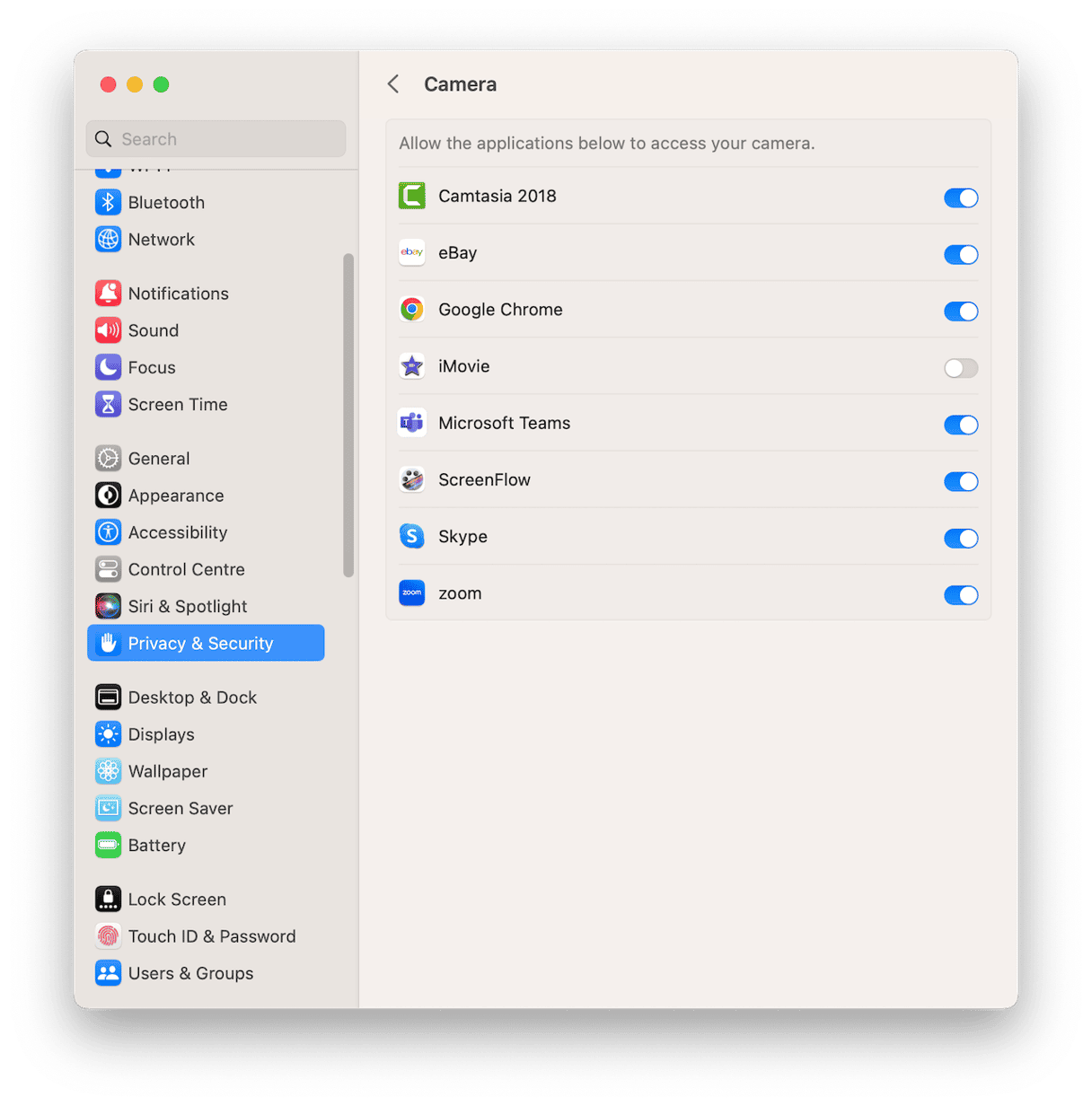Enable camera access for iMovie
This screenshot has width=1092, height=1106.
pyautogui.click(x=960, y=368)
